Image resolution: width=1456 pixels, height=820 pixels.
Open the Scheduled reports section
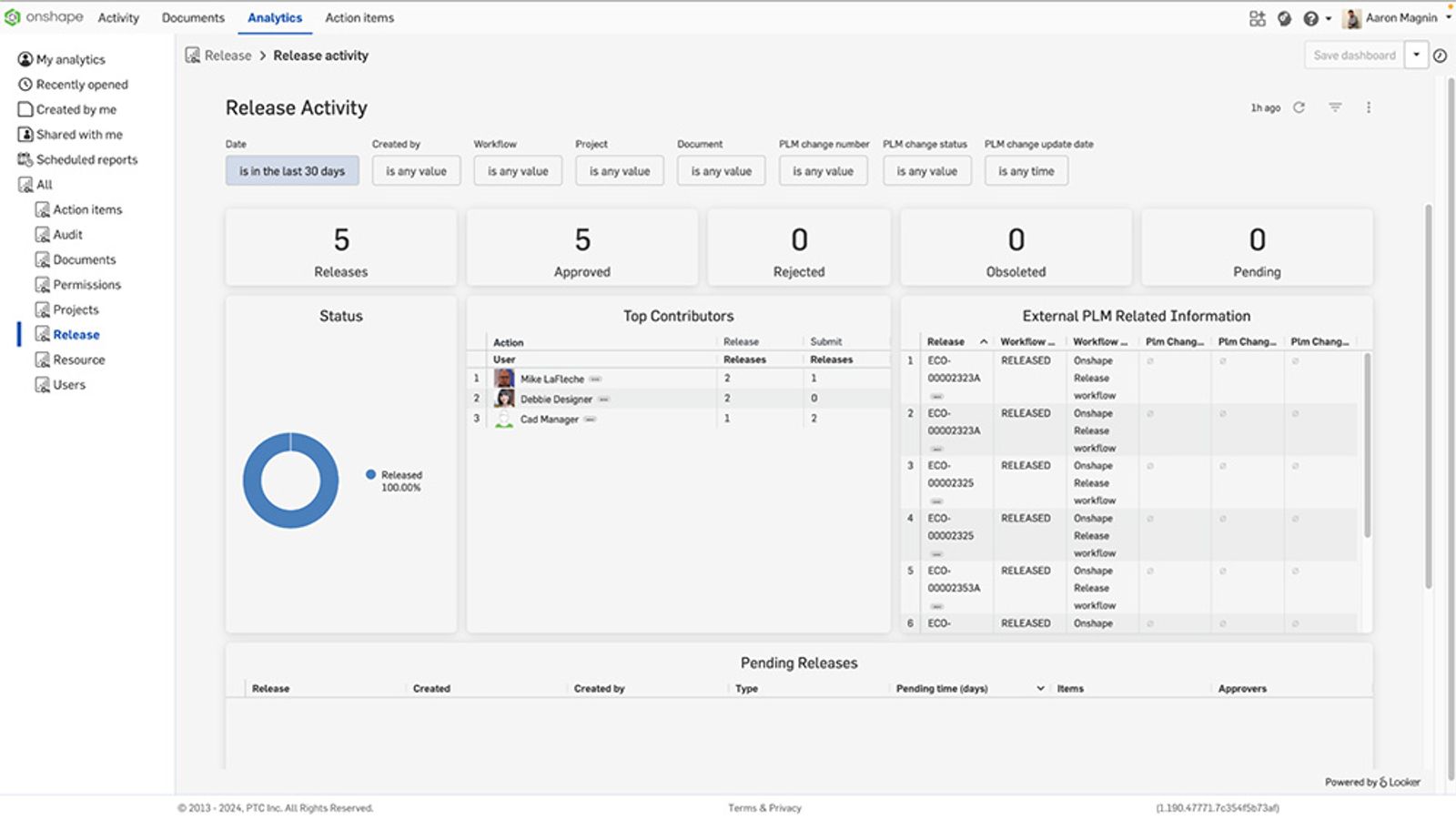pos(86,159)
